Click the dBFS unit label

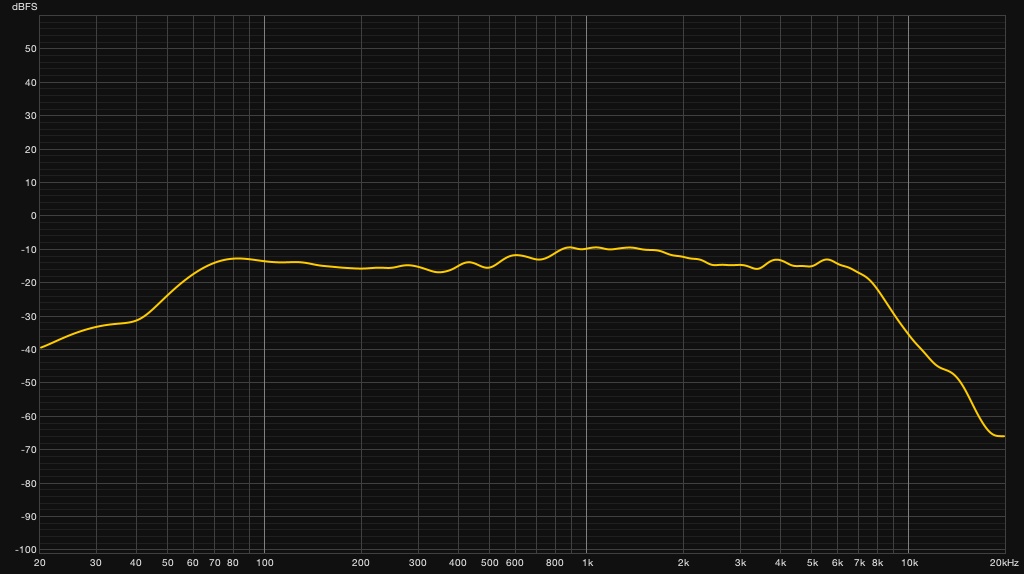click(24, 7)
